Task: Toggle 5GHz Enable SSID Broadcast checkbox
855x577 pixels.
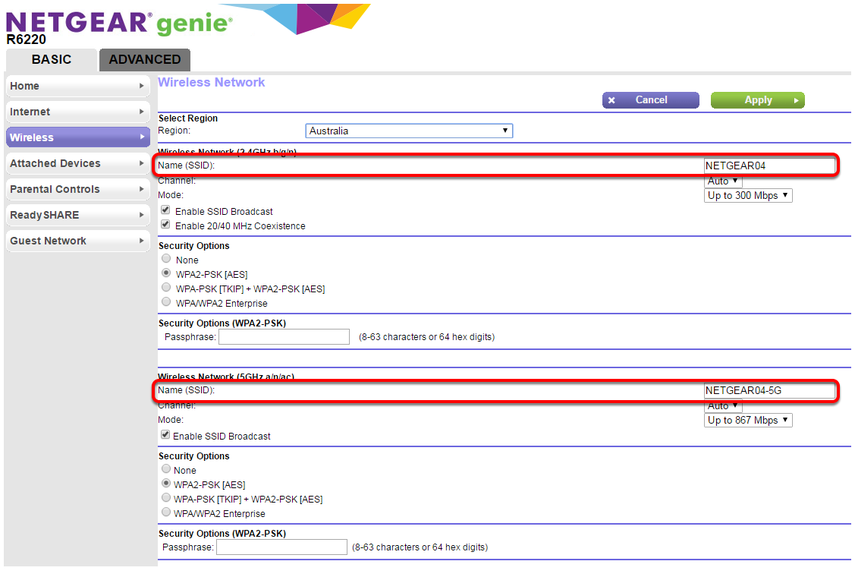Action: pos(165,435)
